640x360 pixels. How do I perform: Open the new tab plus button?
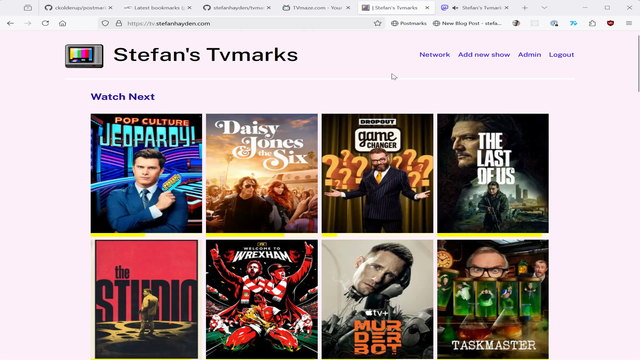click(524, 8)
